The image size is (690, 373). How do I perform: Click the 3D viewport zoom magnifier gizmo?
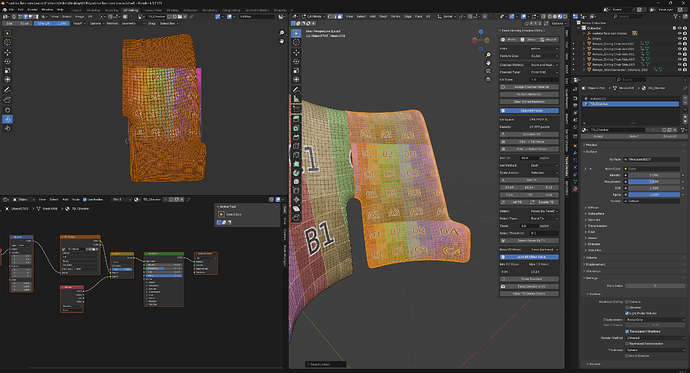coord(488,55)
